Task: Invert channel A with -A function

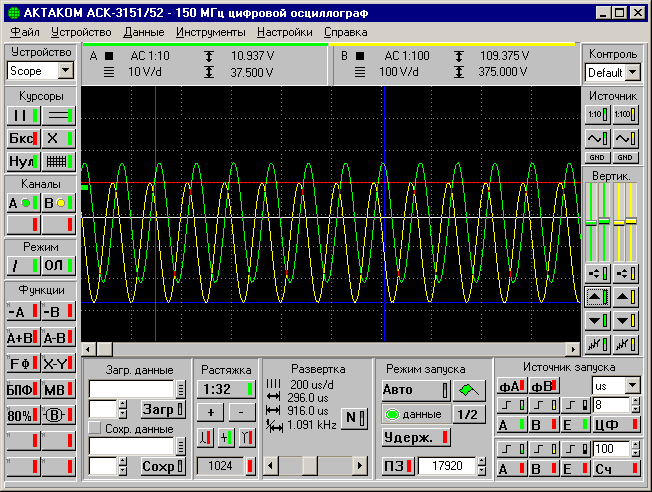Action: click(x=24, y=312)
